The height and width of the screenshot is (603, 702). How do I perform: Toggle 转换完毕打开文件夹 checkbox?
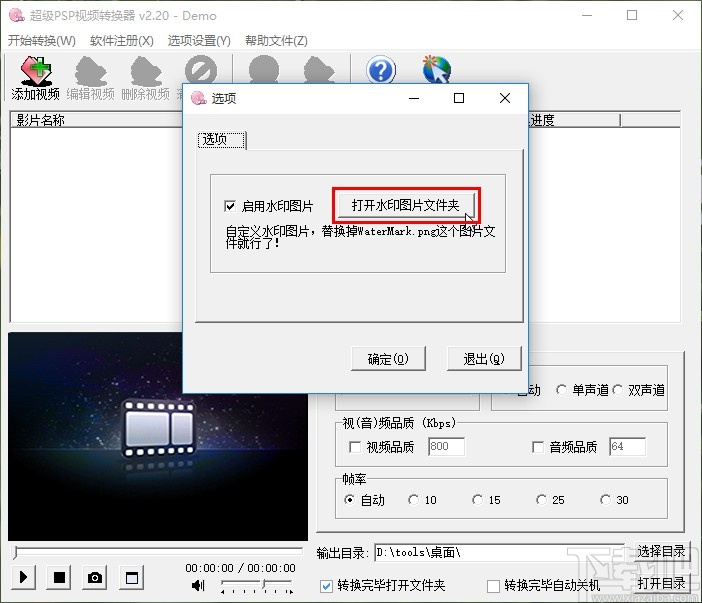tap(326, 586)
